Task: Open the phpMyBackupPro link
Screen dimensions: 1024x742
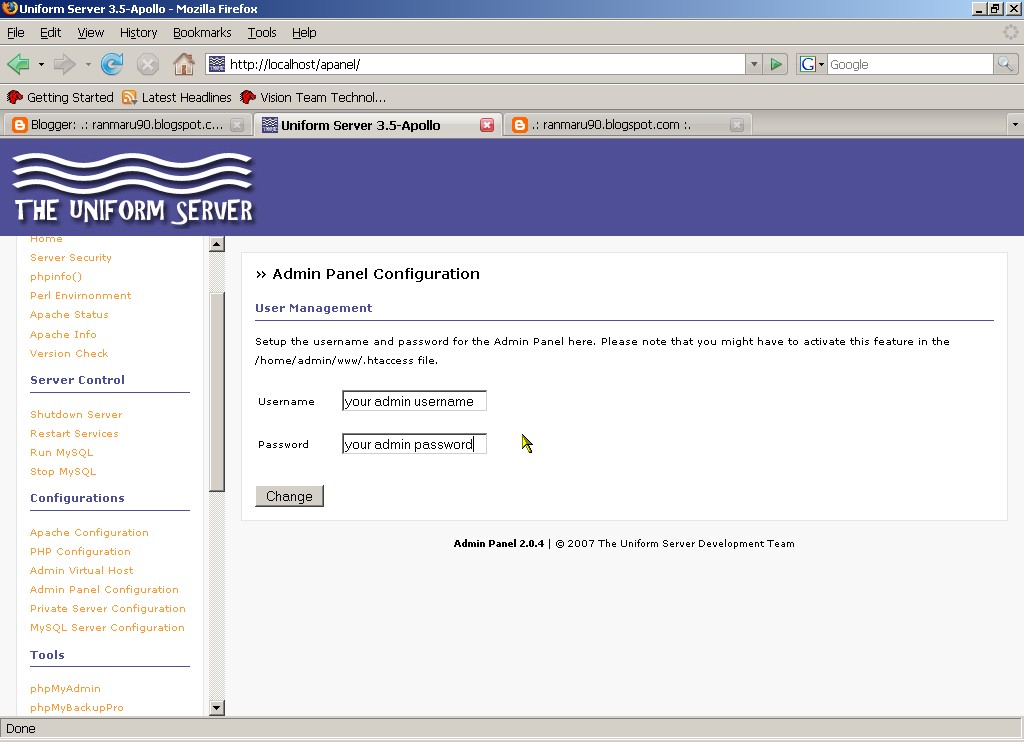Action: point(76,707)
